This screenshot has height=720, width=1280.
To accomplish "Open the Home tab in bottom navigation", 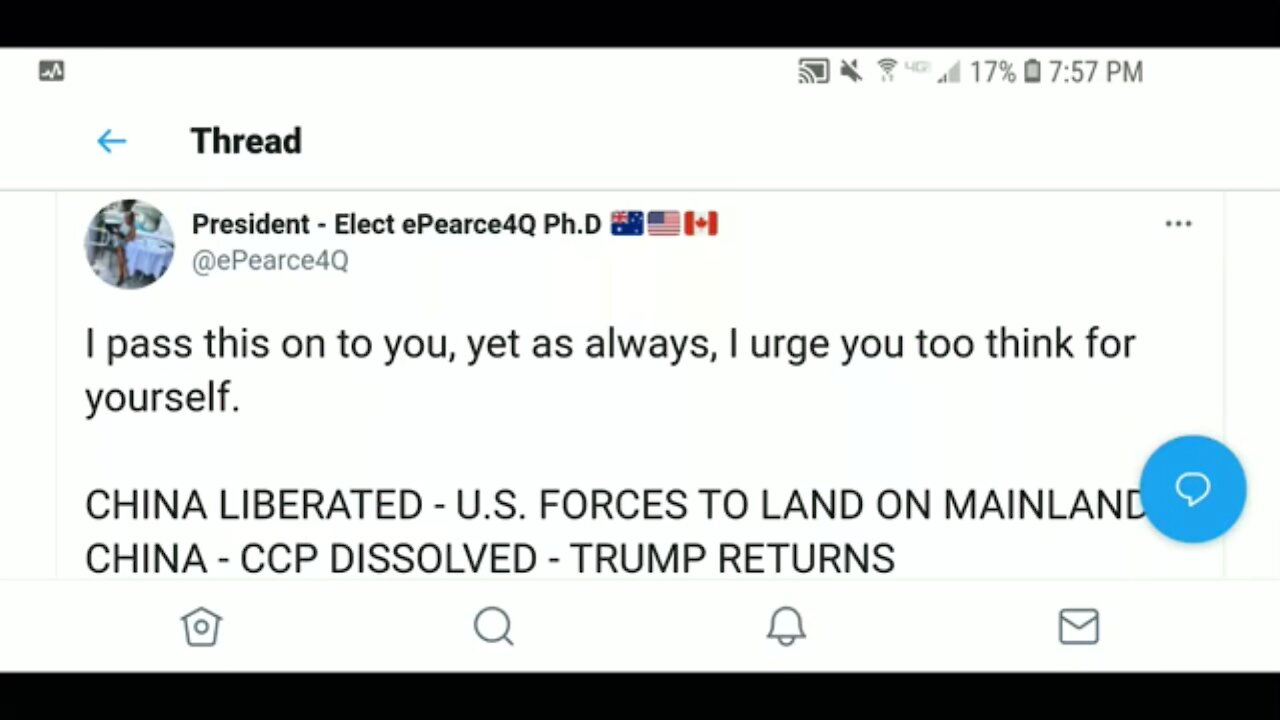I will [x=201, y=627].
